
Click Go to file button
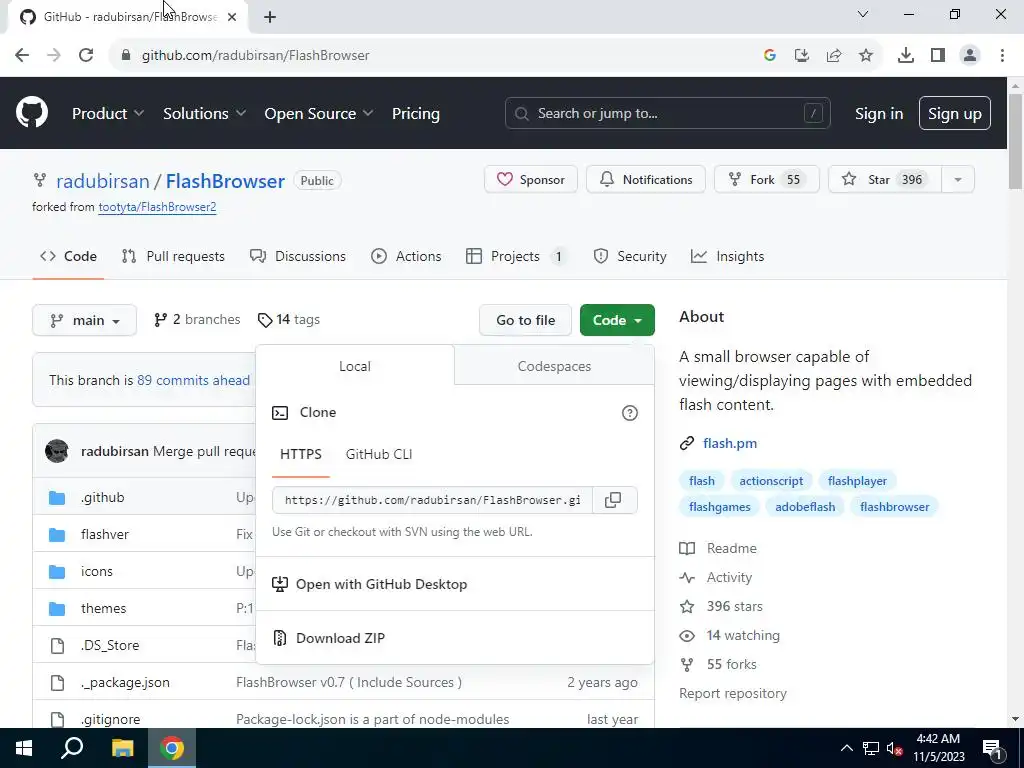coord(526,320)
